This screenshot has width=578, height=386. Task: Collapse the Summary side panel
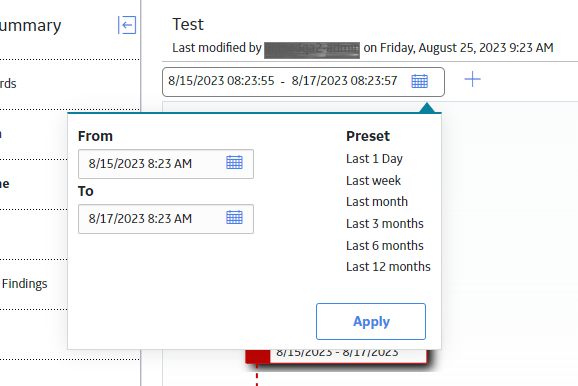pos(127,25)
